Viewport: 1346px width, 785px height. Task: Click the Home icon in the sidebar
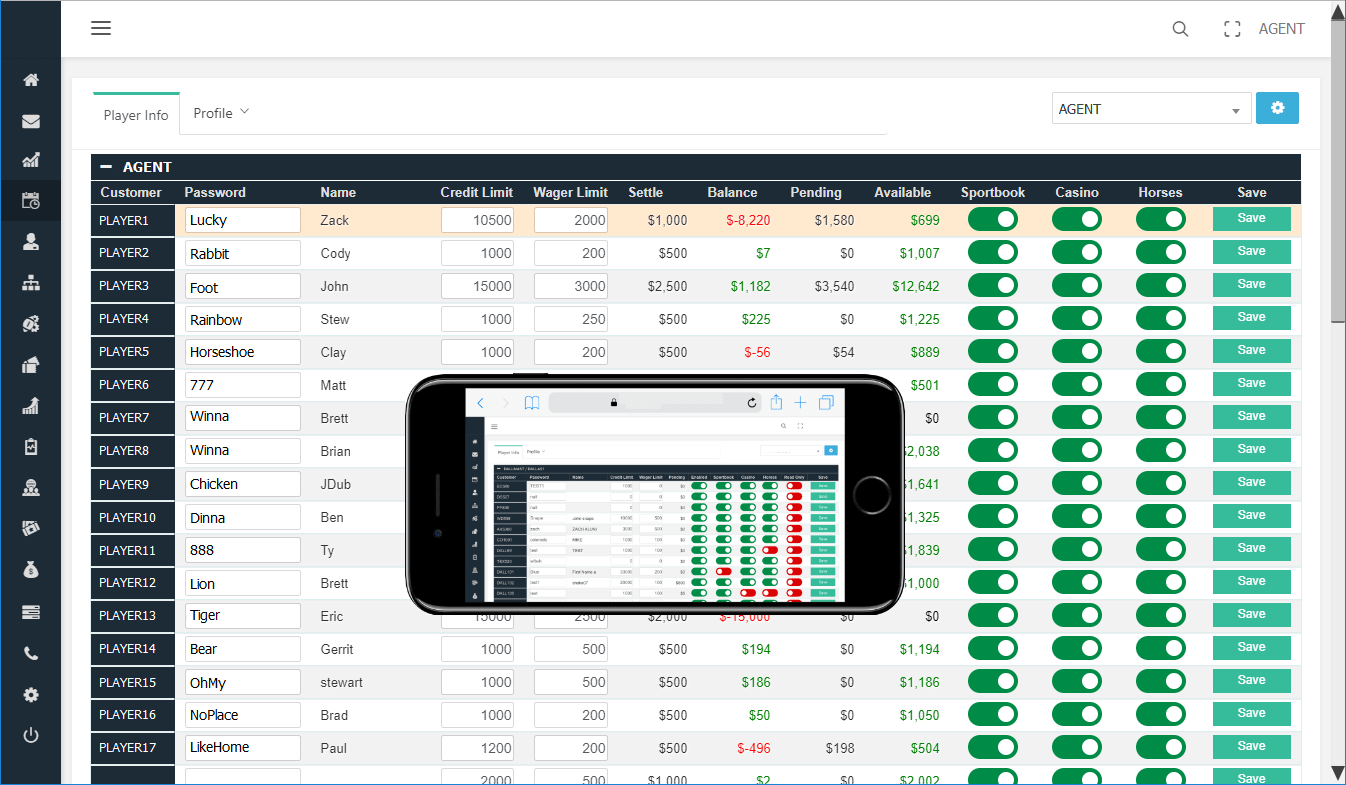pyautogui.click(x=31, y=80)
